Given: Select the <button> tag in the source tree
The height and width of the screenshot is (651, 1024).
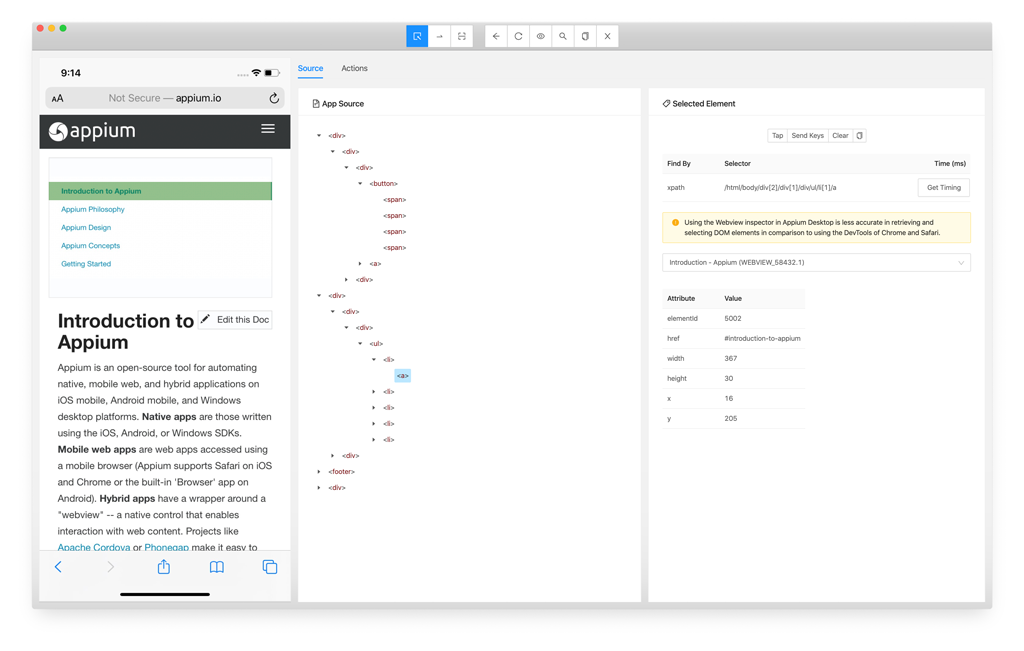Looking at the screenshot, I should (383, 183).
